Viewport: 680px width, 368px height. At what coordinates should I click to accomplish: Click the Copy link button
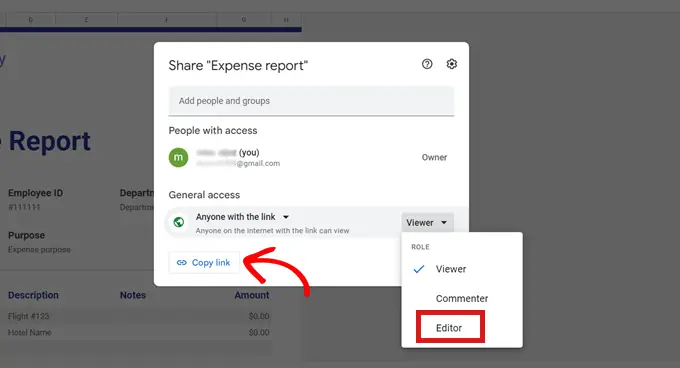coord(204,263)
